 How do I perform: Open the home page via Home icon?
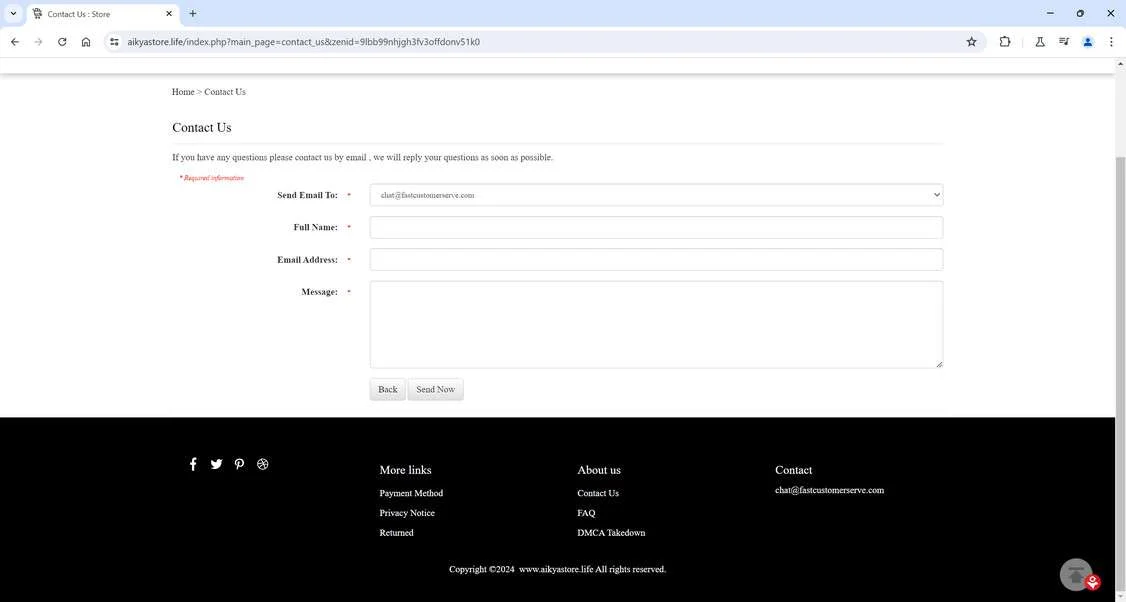click(86, 42)
